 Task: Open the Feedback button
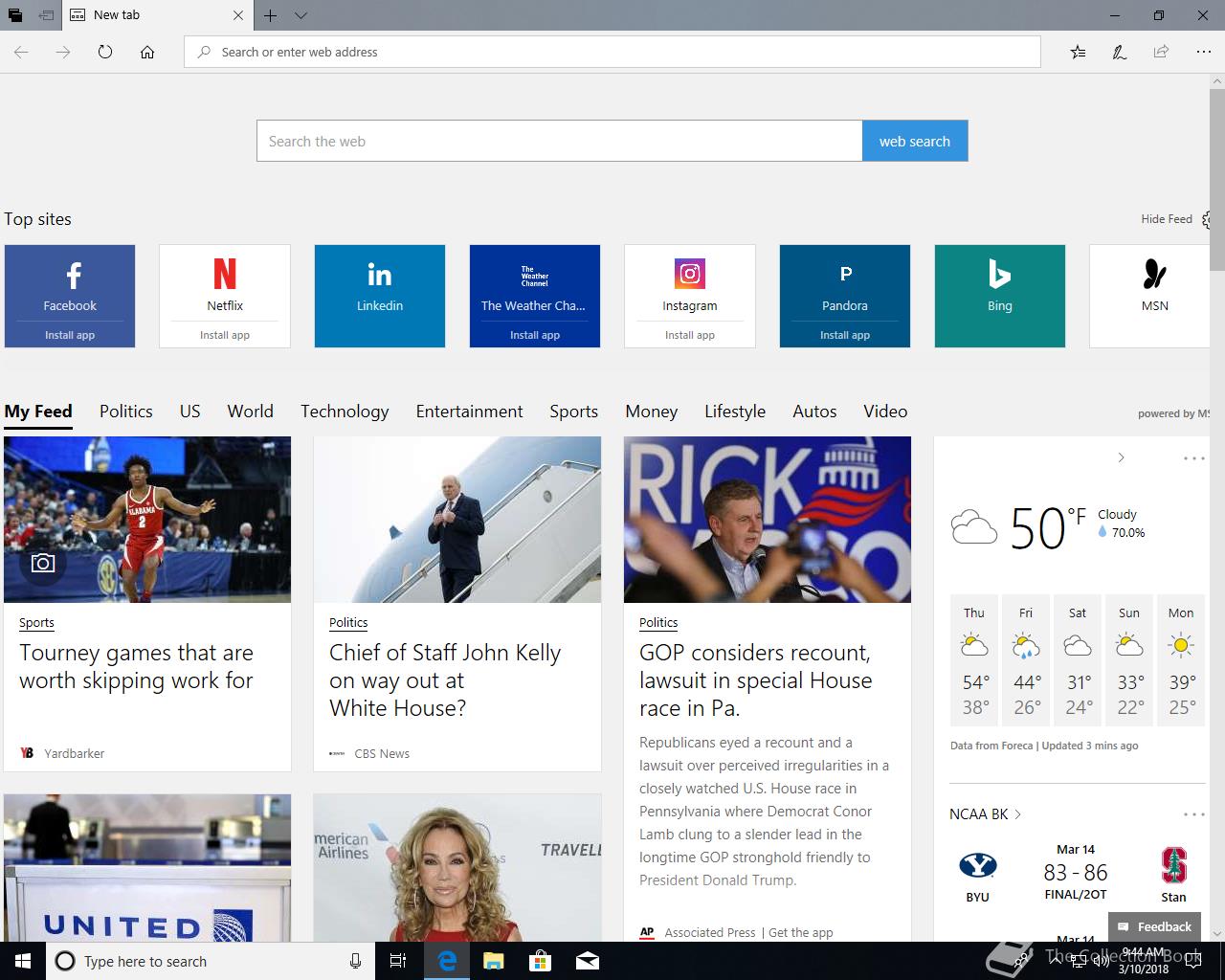click(1154, 926)
